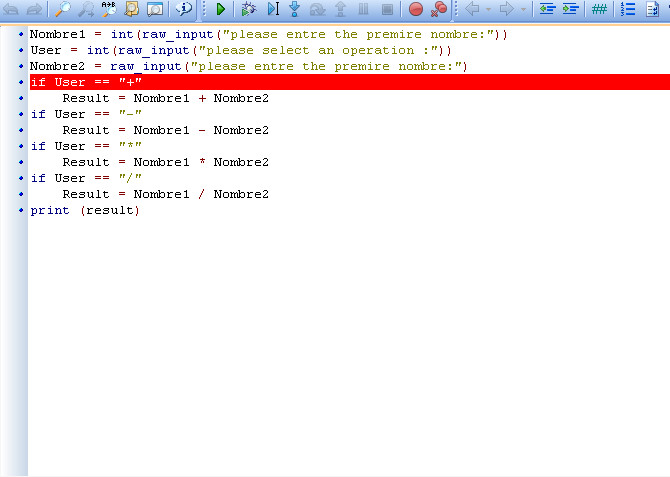Image resolution: width=670 pixels, height=477 pixels.
Task: Click the Pause debugging icon
Action: coord(363,9)
